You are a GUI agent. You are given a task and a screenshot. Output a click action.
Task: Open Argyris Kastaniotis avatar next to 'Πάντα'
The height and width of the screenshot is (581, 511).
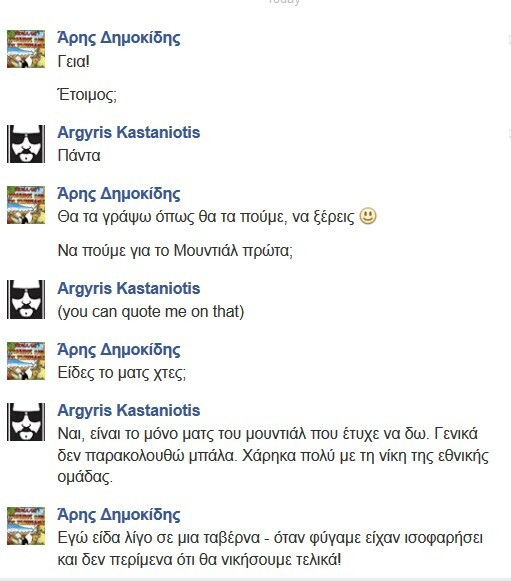pos(26,144)
